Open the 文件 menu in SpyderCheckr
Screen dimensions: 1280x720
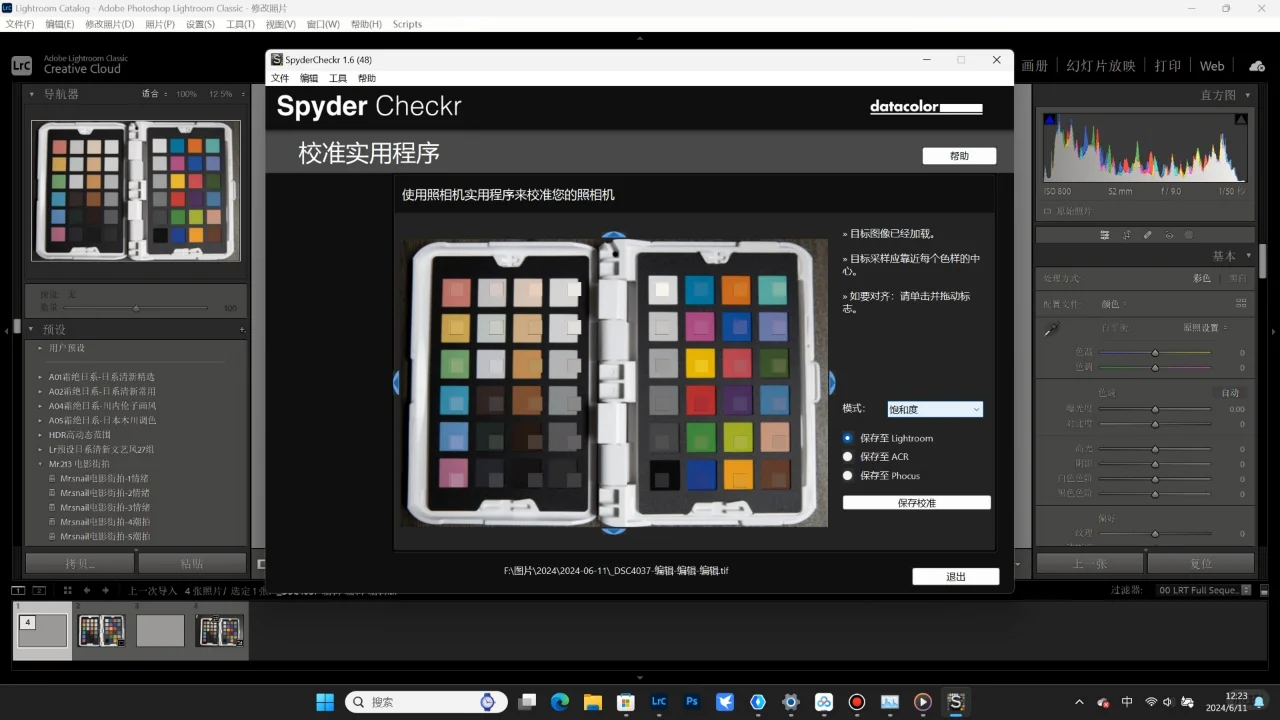point(280,78)
